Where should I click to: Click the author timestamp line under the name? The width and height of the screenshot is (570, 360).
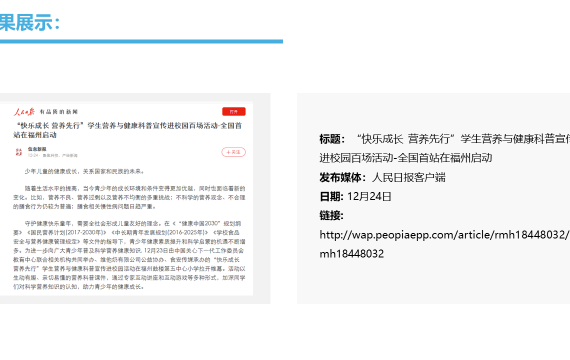pyautogui.click(x=53, y=155)
